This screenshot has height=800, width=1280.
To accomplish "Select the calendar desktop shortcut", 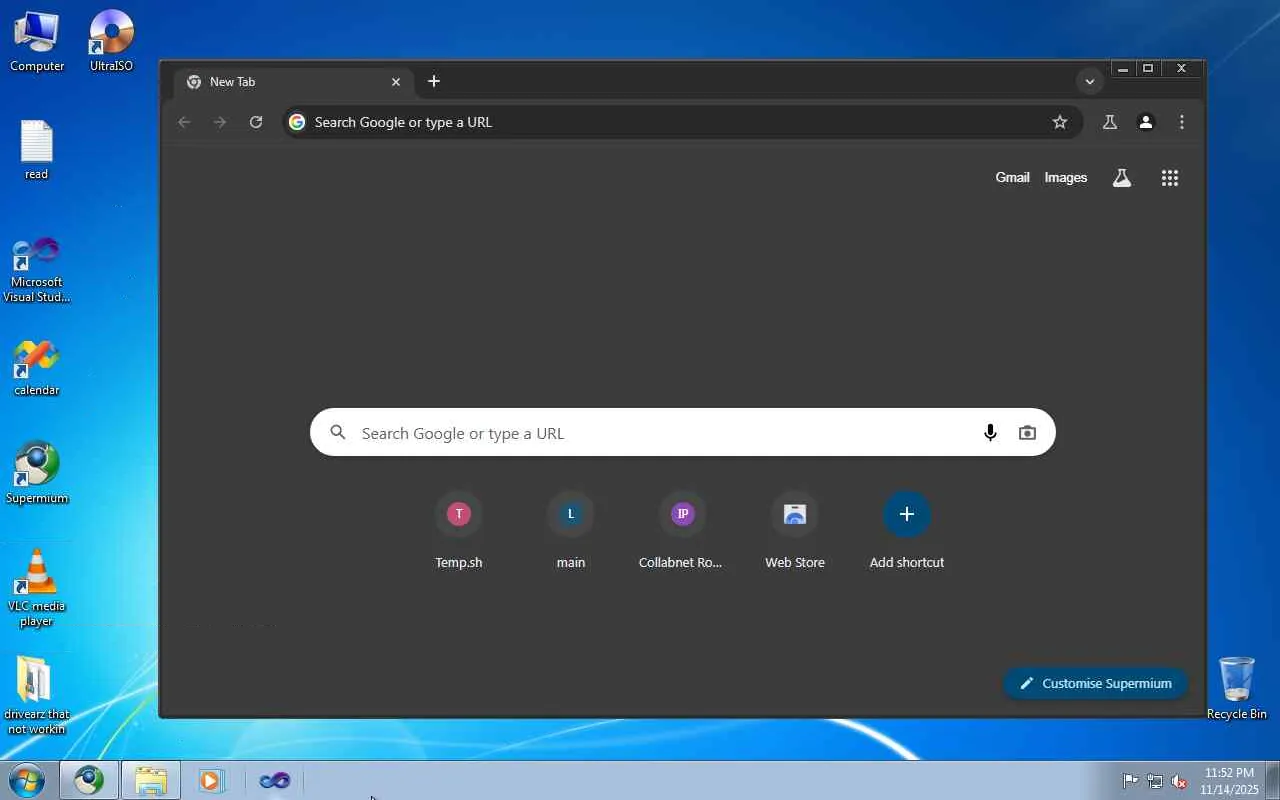I will (37, 369).
